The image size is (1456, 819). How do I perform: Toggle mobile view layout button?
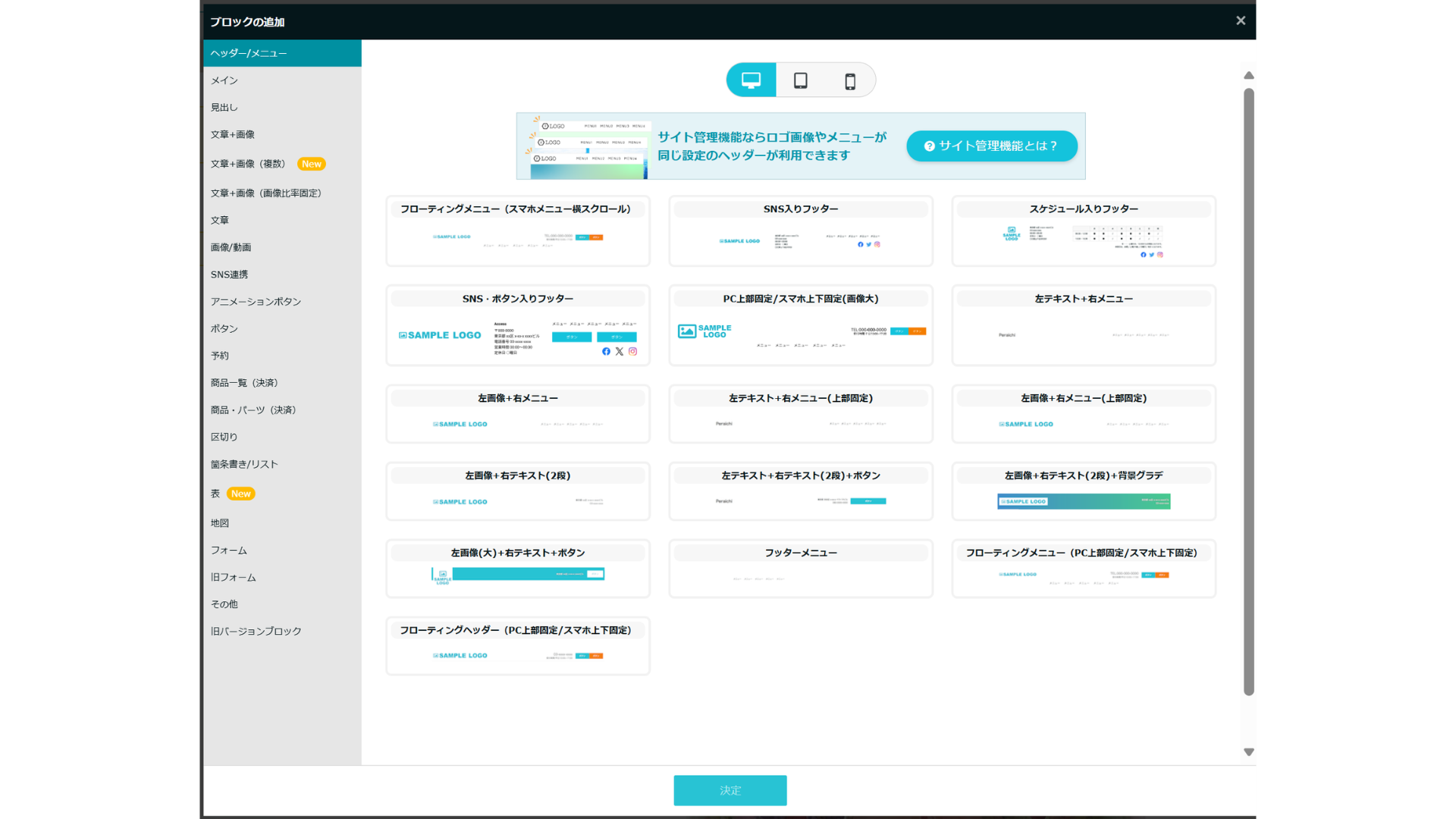pyautogui.click(x=849, y=81)
